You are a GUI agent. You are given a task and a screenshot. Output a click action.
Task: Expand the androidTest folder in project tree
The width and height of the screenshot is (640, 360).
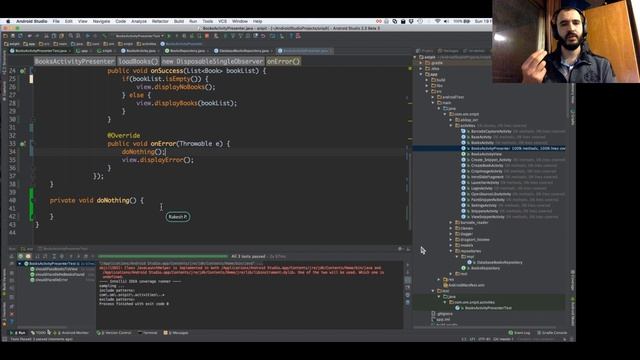(x=433, y=97)
